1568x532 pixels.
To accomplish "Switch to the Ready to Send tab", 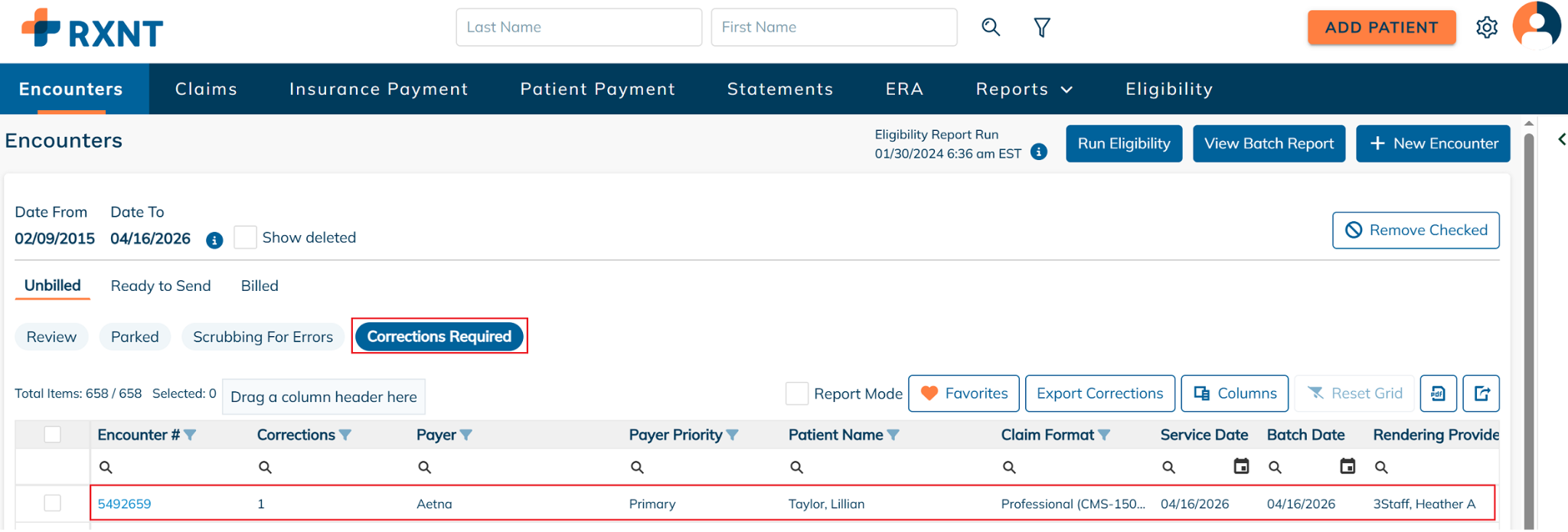I will coord(161,286).
